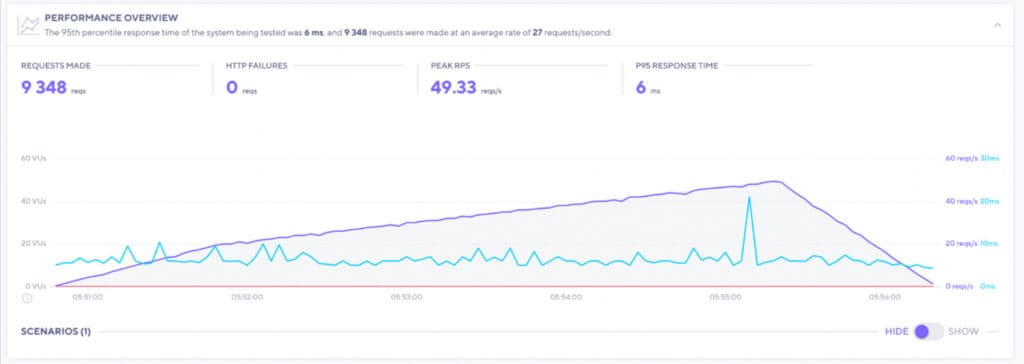
Task: Click the HIDE label next to toggle
Action: click(897, 332)
